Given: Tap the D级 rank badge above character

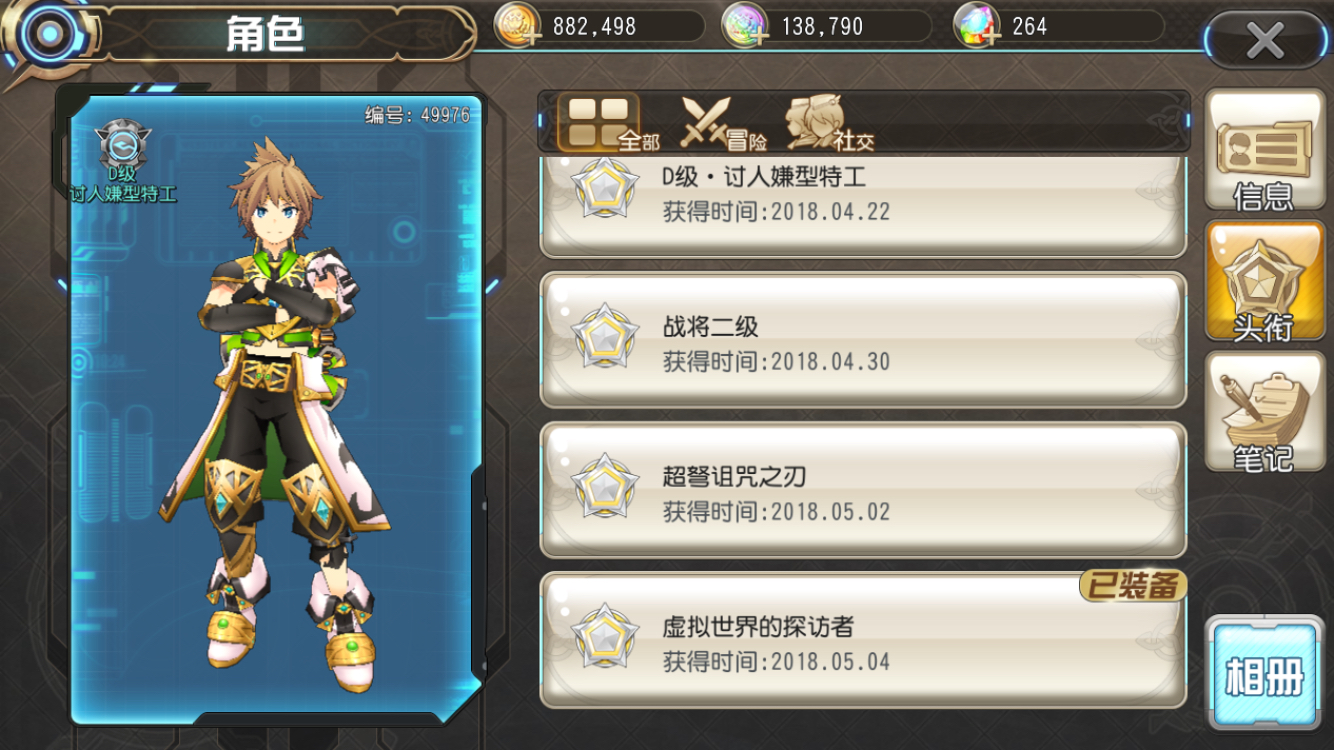Looking at the screenshot, I should click(x=122, y=147).
